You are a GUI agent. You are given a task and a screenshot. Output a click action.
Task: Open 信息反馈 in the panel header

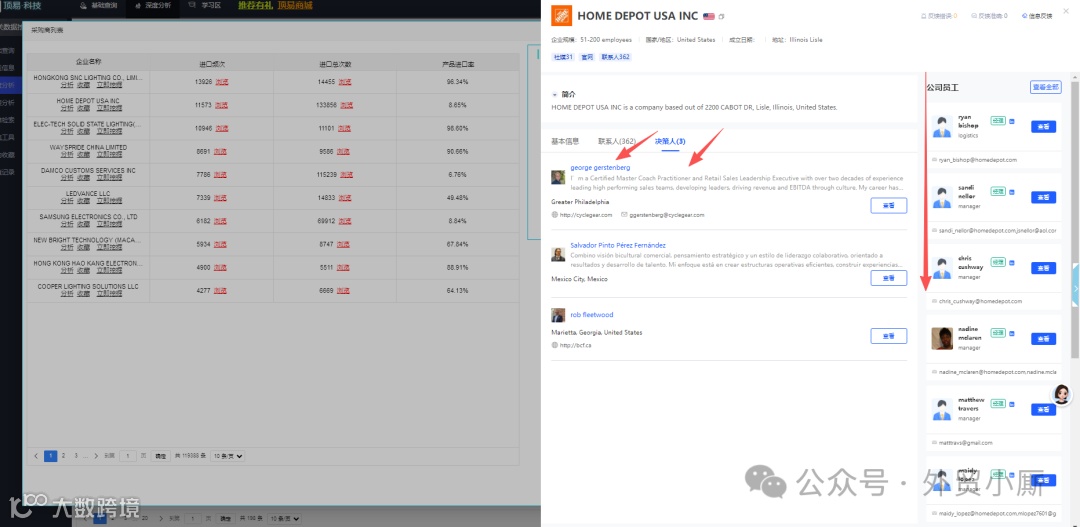pos(1037,16)
